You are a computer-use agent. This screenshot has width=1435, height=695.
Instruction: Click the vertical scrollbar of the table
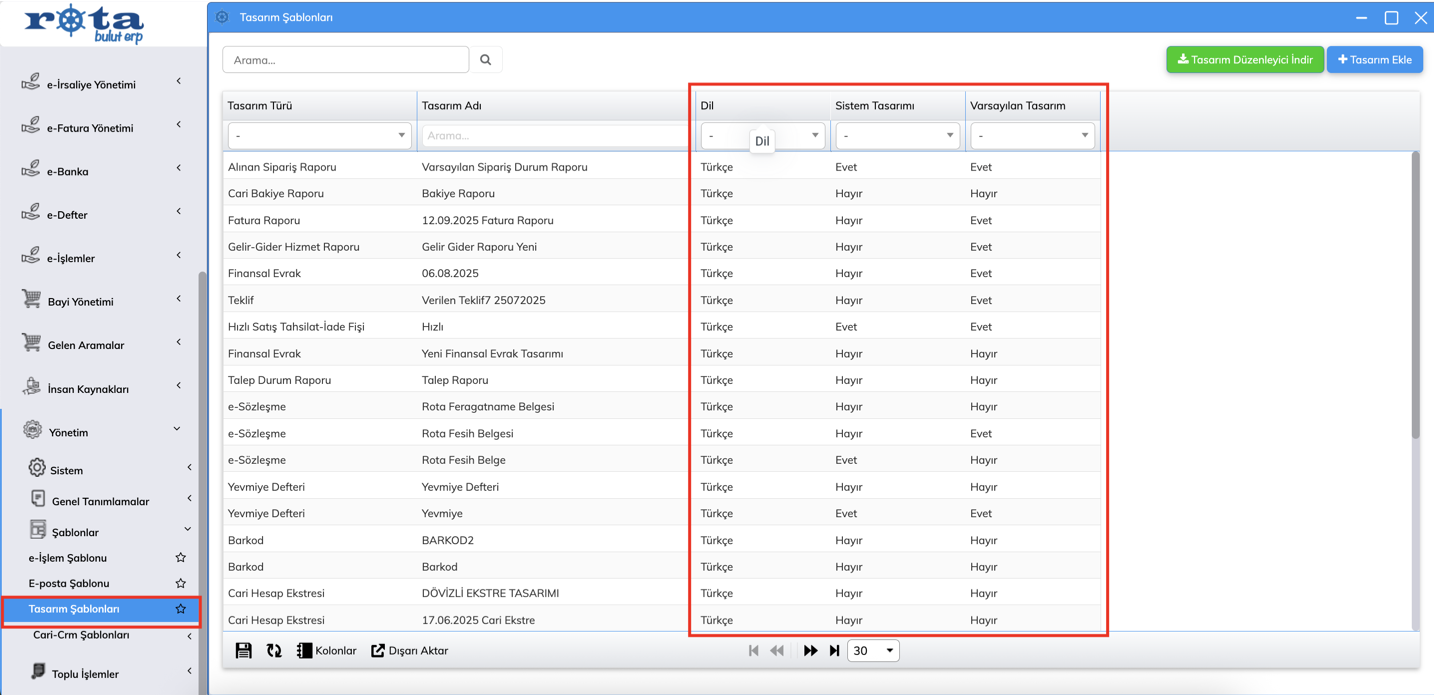click(1415, 295)
